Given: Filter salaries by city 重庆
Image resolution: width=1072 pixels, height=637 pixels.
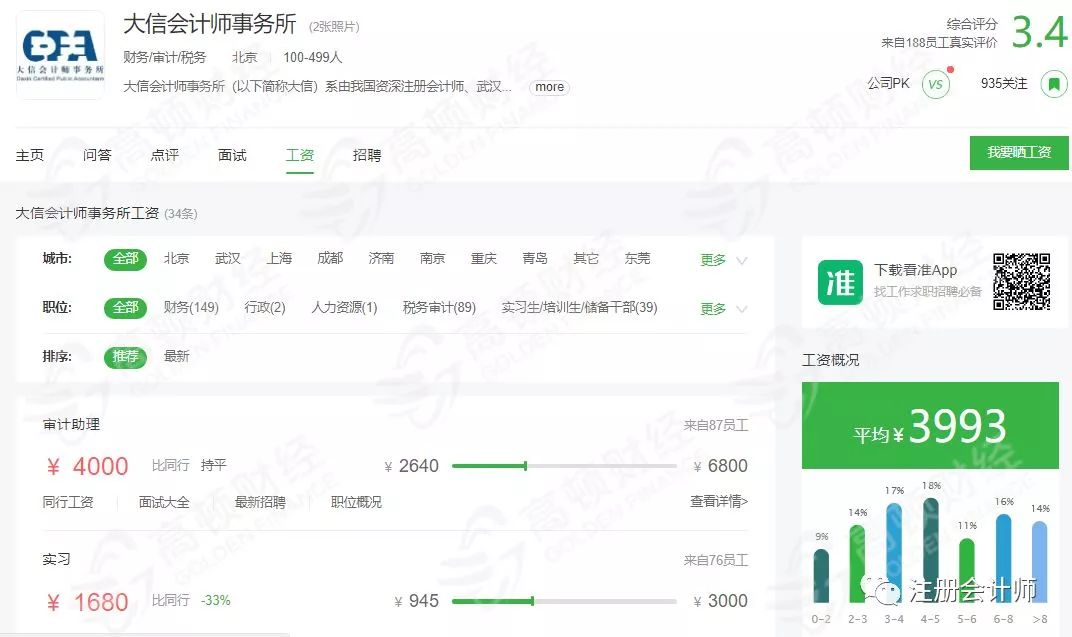Looking at the screenshot, I should coord(483,258).
